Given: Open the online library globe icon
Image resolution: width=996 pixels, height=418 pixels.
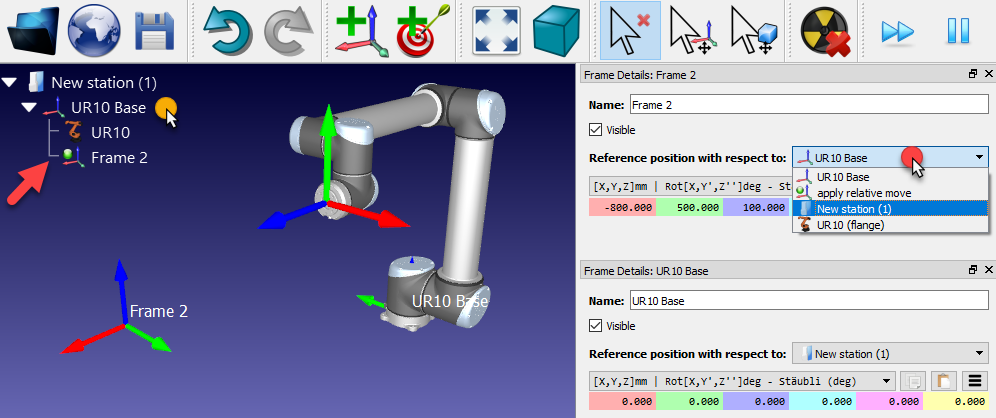Looking at the screenshot, I should tap(93, 31).
